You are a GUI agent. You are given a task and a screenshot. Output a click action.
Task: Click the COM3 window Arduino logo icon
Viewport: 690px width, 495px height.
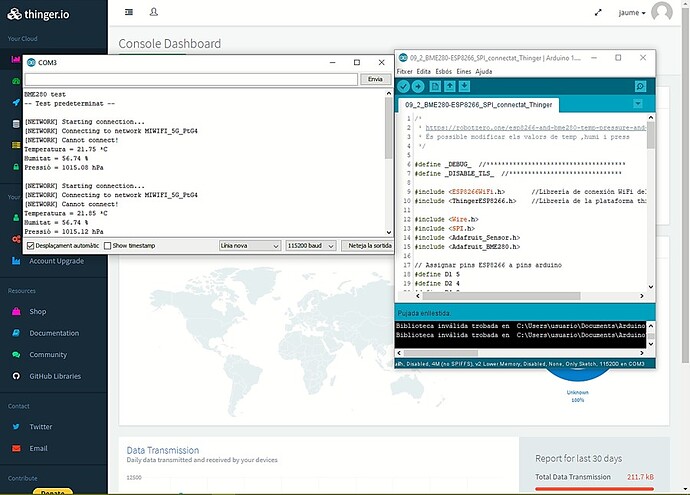31,62
